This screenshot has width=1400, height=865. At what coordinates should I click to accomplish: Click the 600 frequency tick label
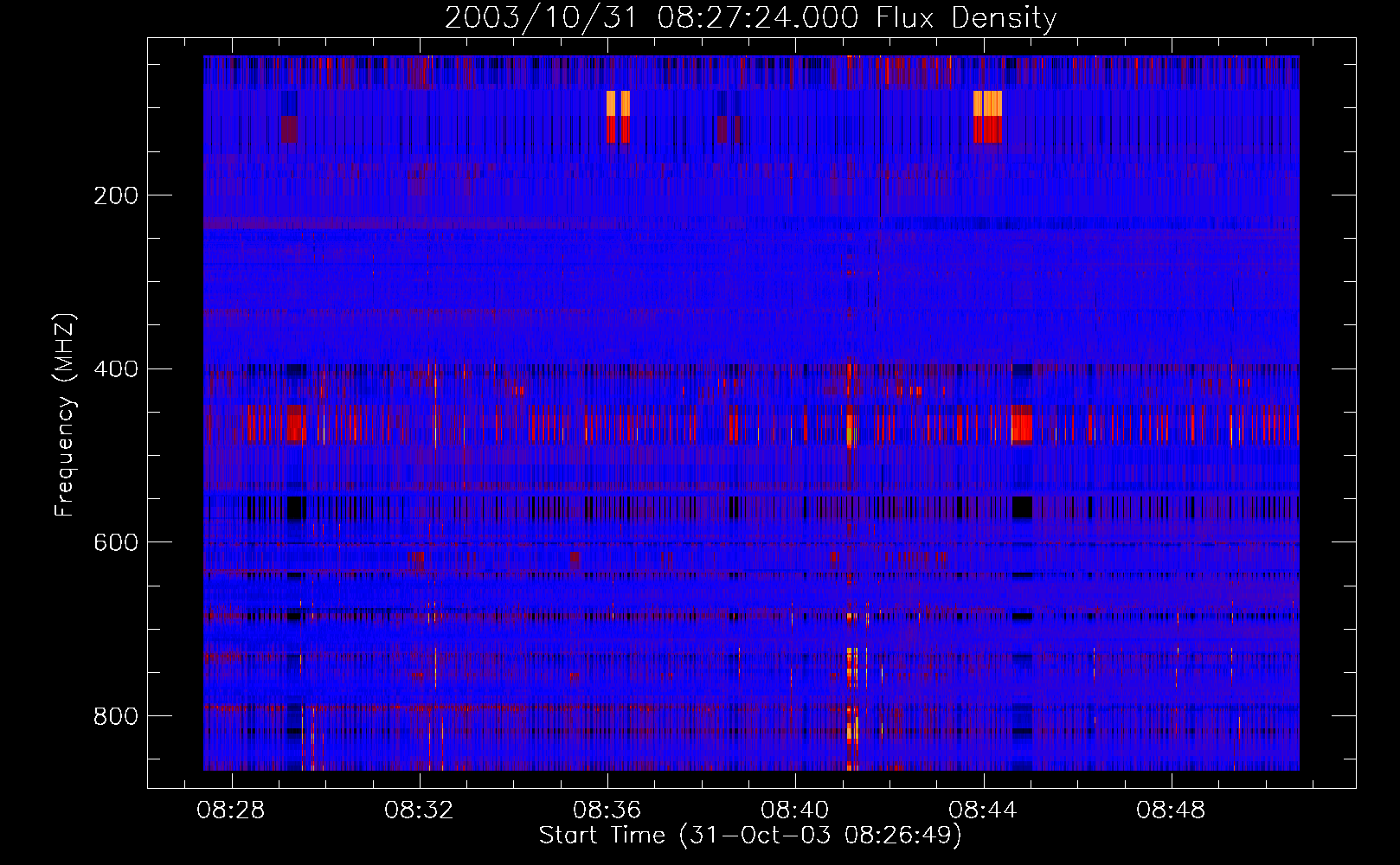116,542
